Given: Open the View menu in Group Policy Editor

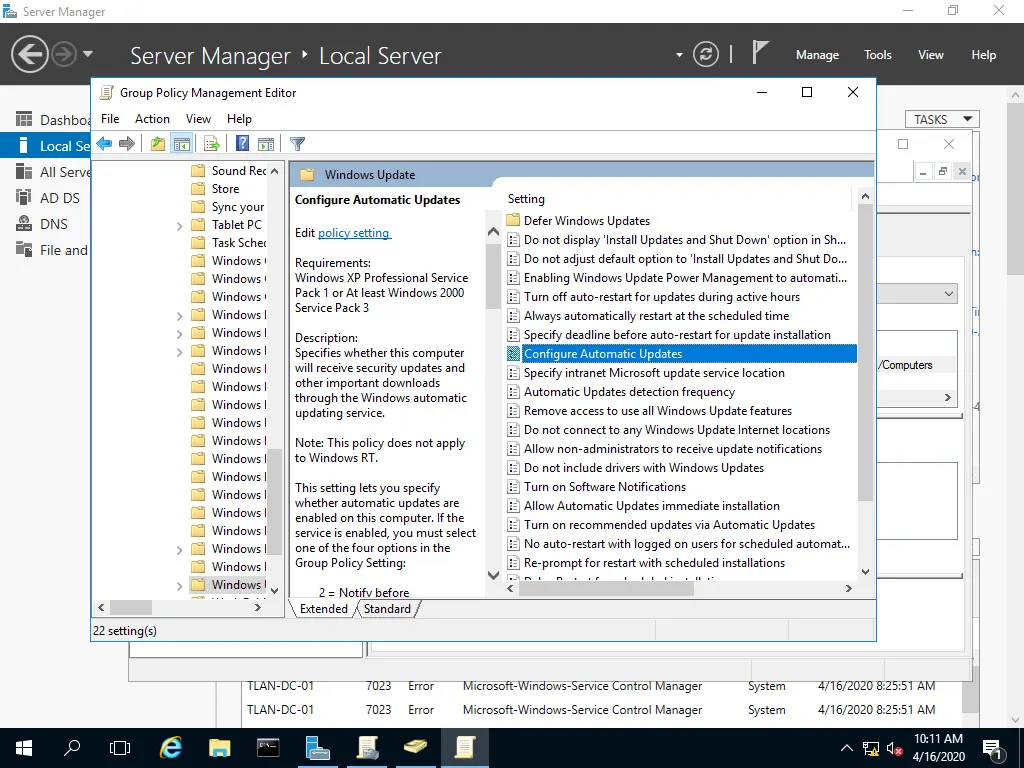Looking at the screenshot, I should 198,119.
